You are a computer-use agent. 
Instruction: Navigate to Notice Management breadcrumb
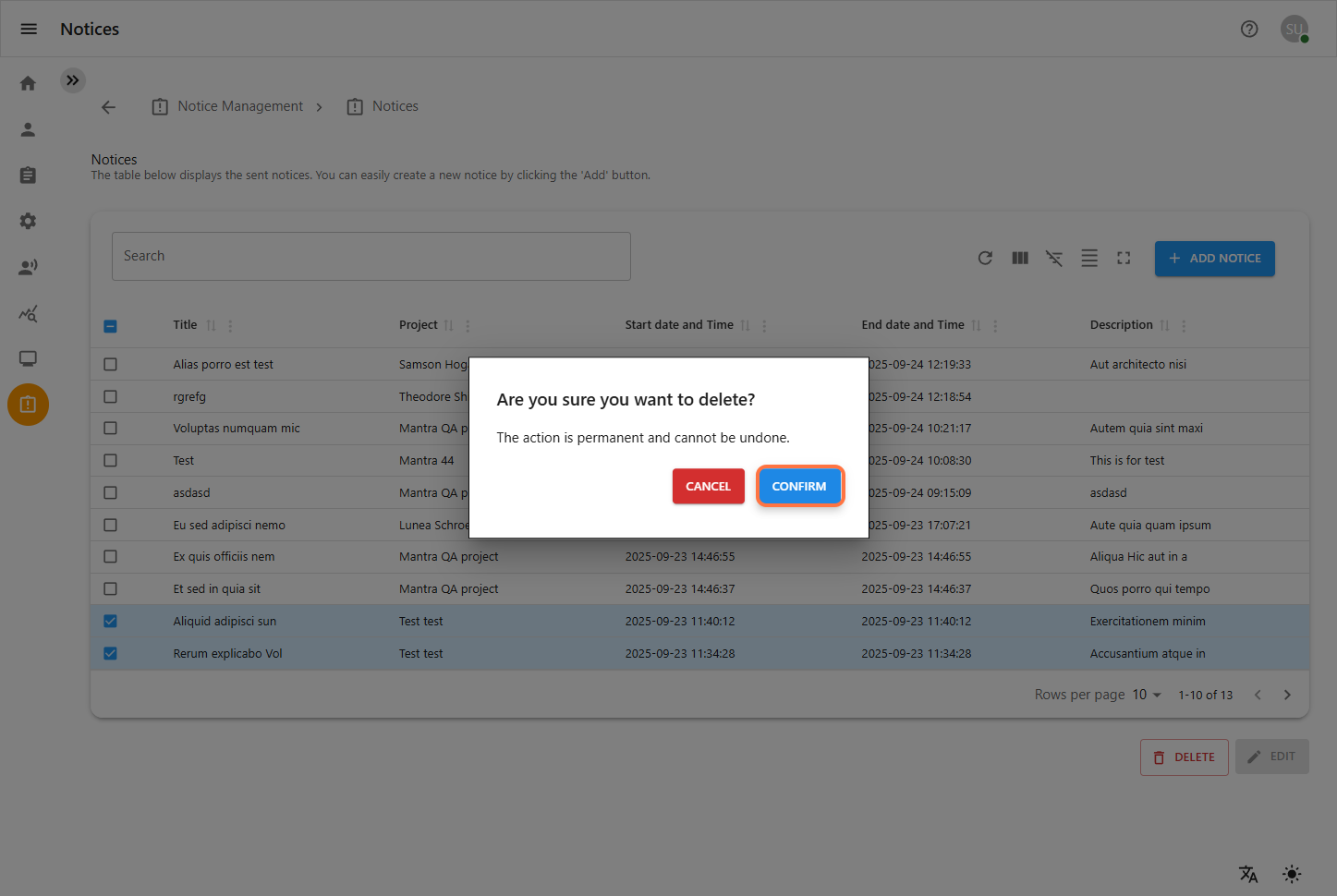click(x=239, y=105)
